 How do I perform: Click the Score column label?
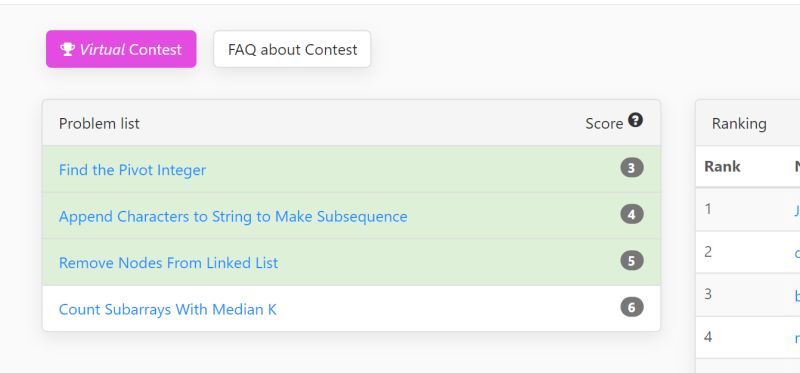[x=604, y=123]
